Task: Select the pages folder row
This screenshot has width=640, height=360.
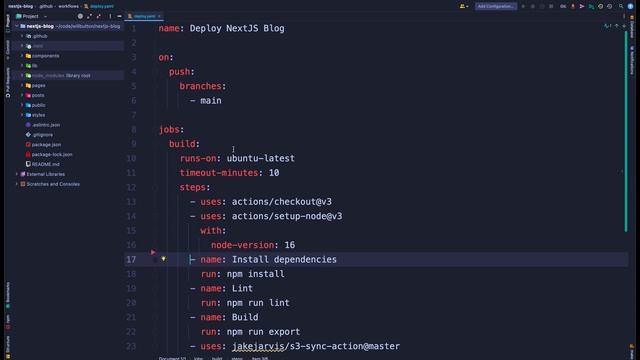Action: pyautogui.click(x=69, y=85)
